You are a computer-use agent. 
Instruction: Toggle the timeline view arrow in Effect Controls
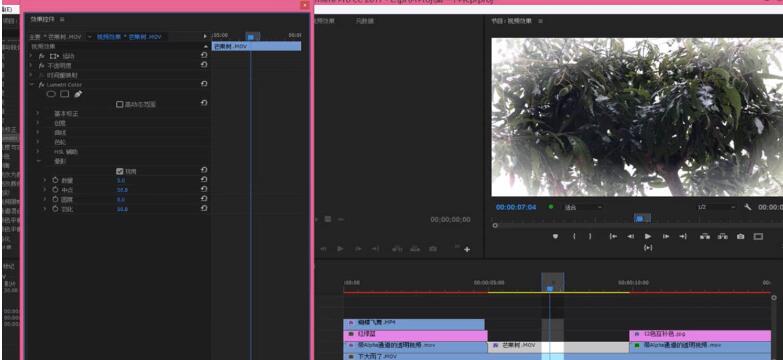point(205,36)
